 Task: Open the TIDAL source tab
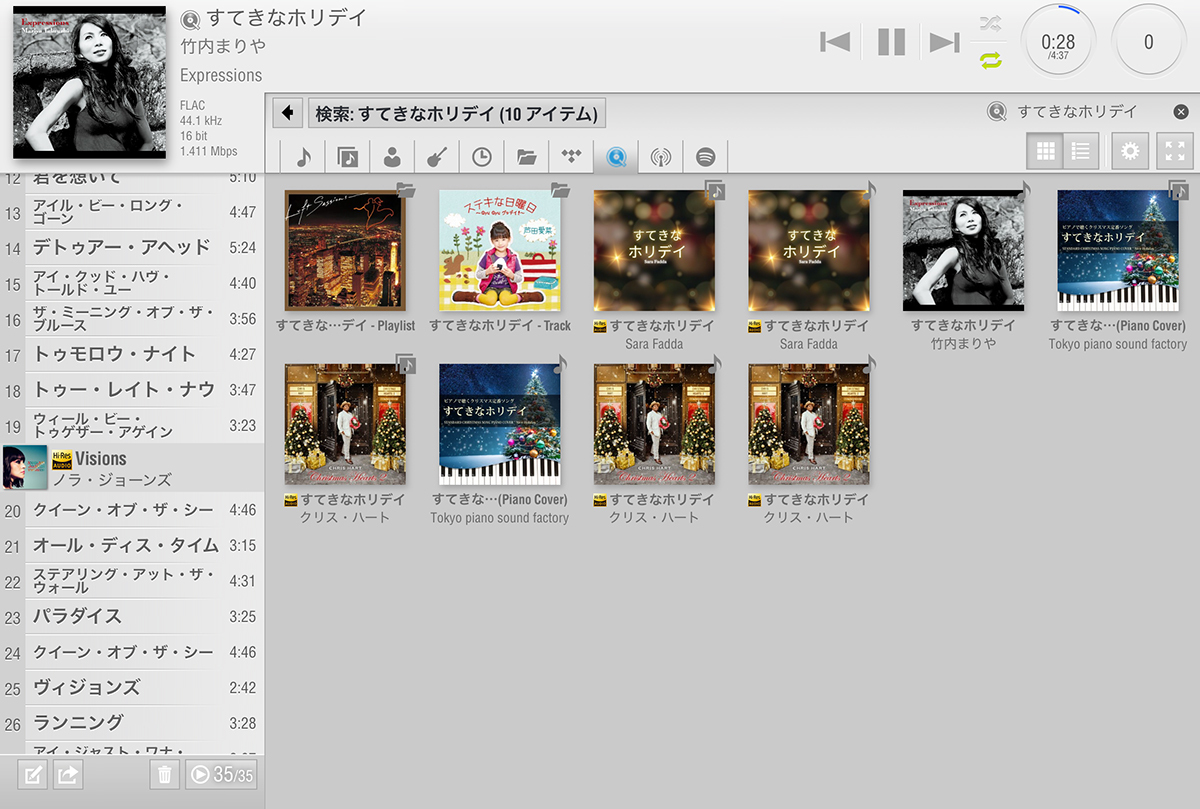click(x=571, y=157)
